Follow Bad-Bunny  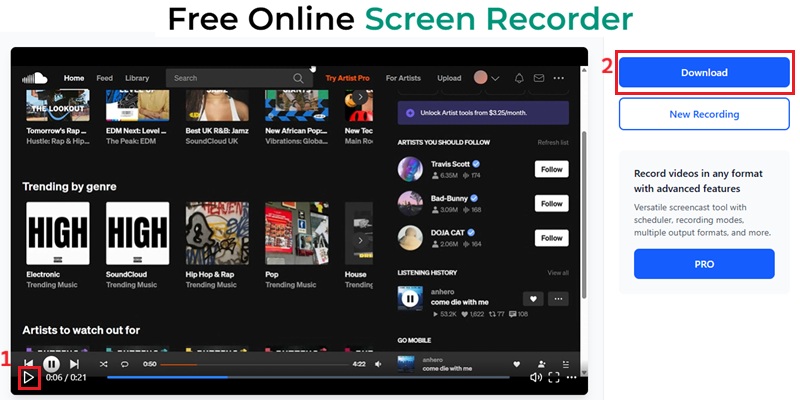pos(552,204)
